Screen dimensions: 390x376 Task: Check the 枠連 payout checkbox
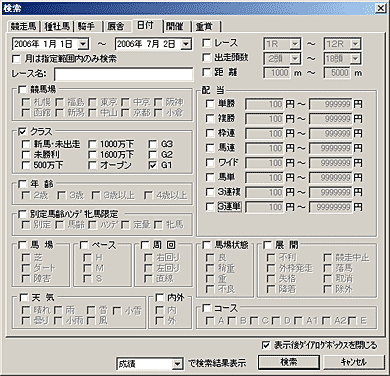coord(210,133)
